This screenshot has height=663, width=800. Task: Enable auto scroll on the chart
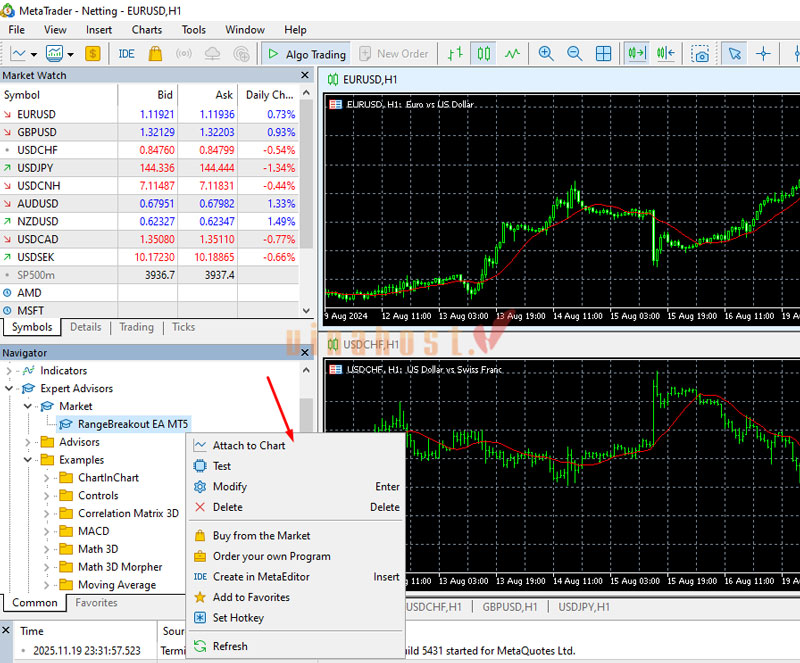coord(634,54)
